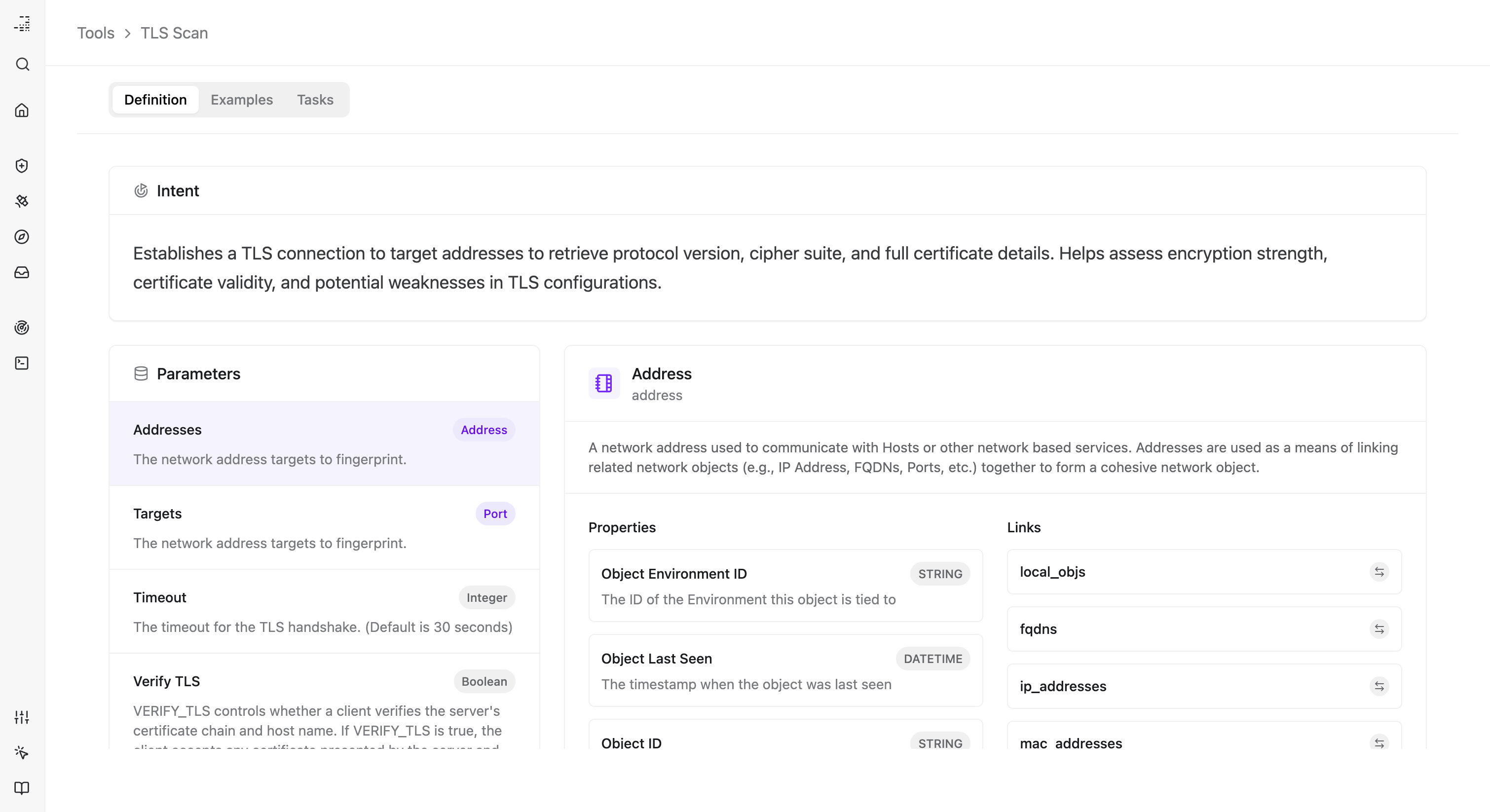Open the radar target icon in the sidebar
The height and width of the screenshot is (812, 1490).
coord(22,328)
